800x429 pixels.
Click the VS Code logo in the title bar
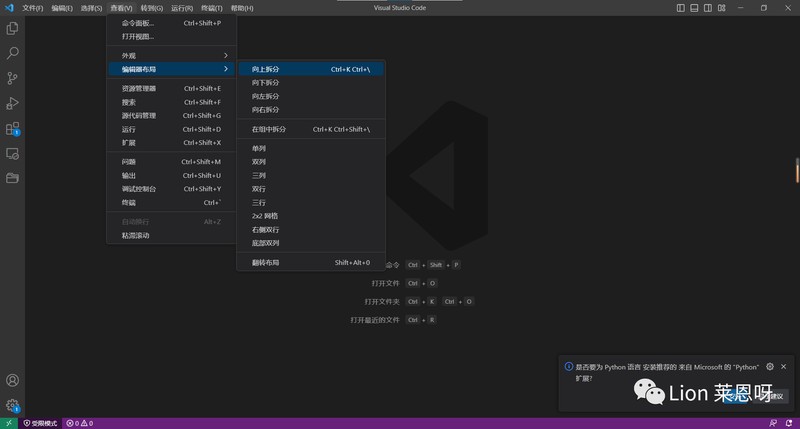tap(9, 8)
